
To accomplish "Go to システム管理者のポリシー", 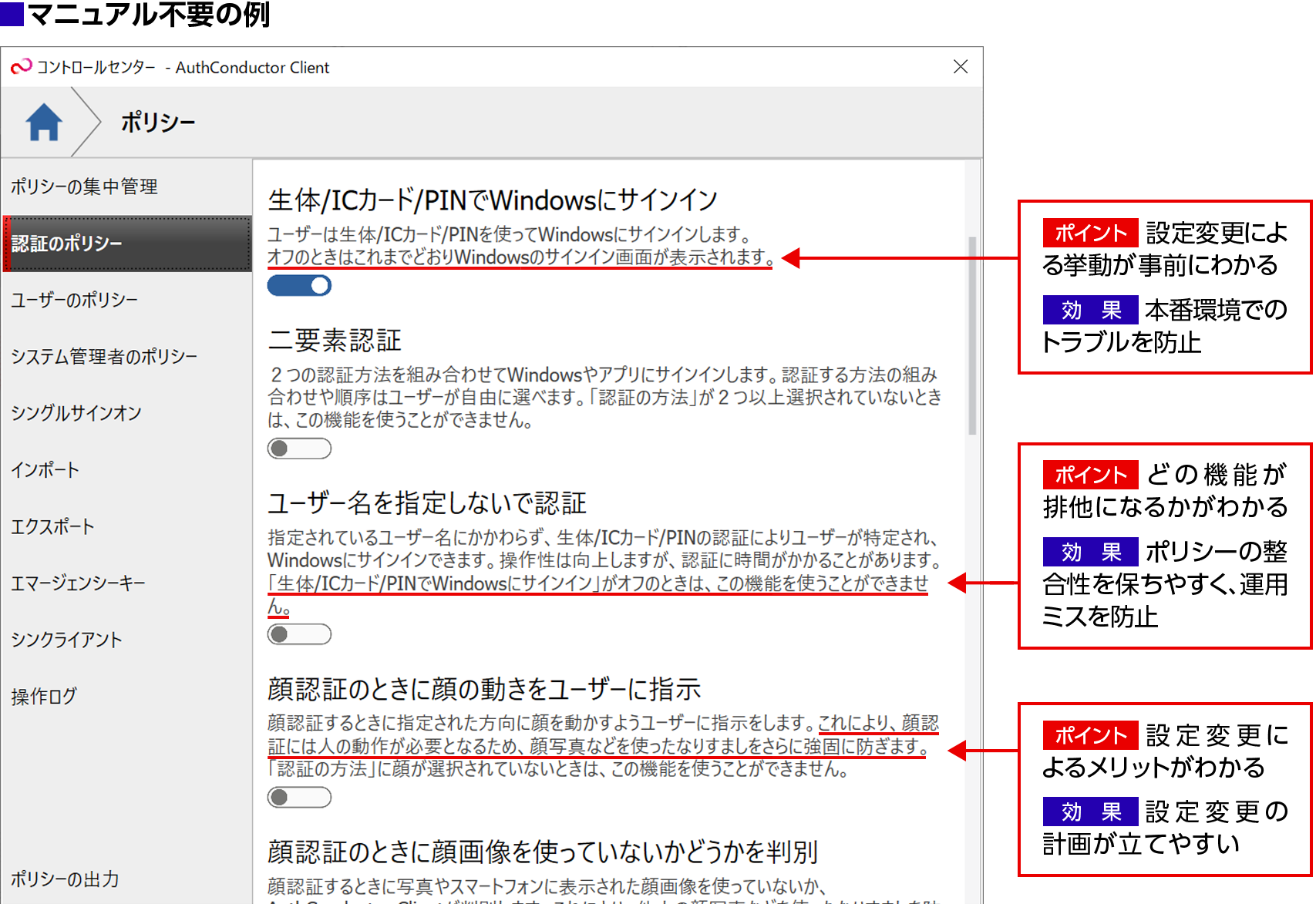I will point(104,357).
